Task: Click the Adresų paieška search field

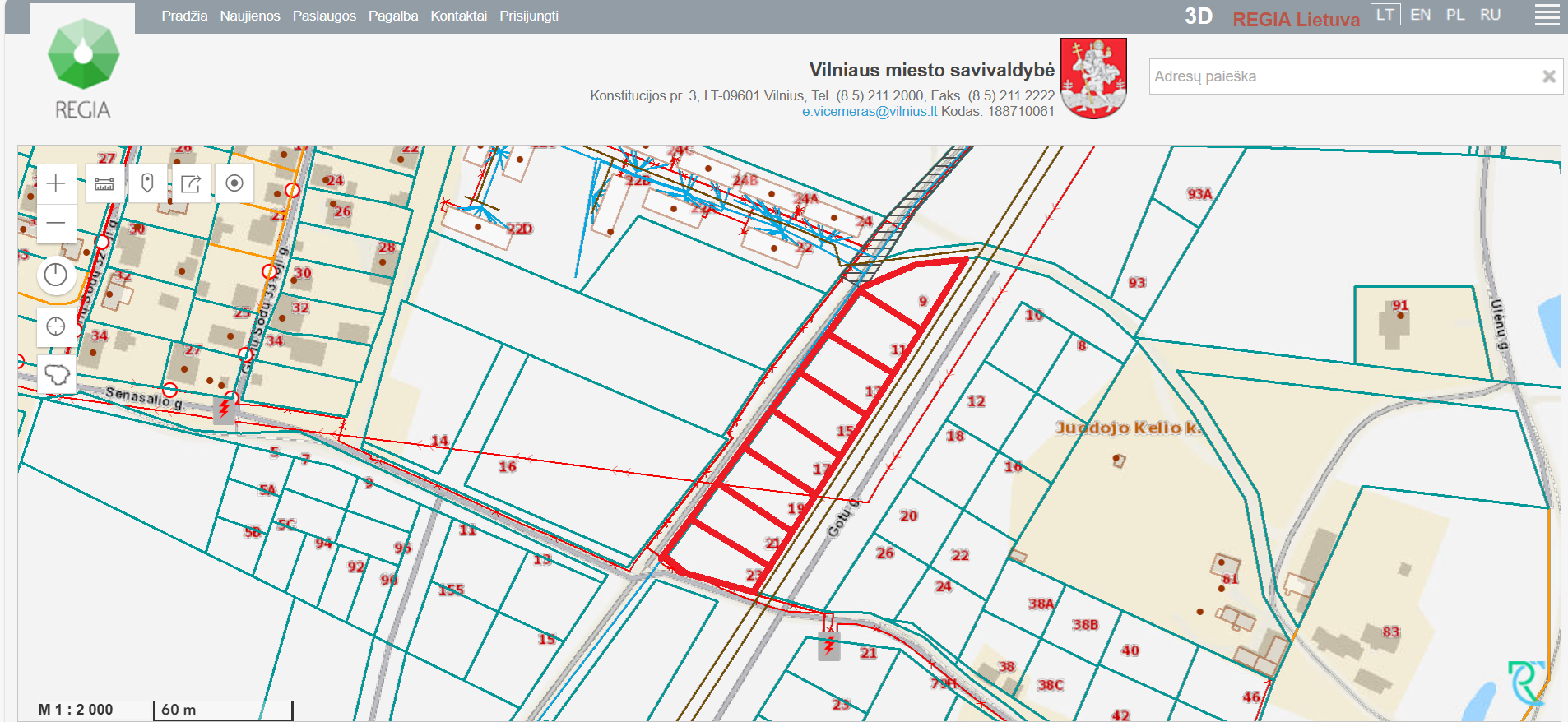Action: [x=1341, y=76]
